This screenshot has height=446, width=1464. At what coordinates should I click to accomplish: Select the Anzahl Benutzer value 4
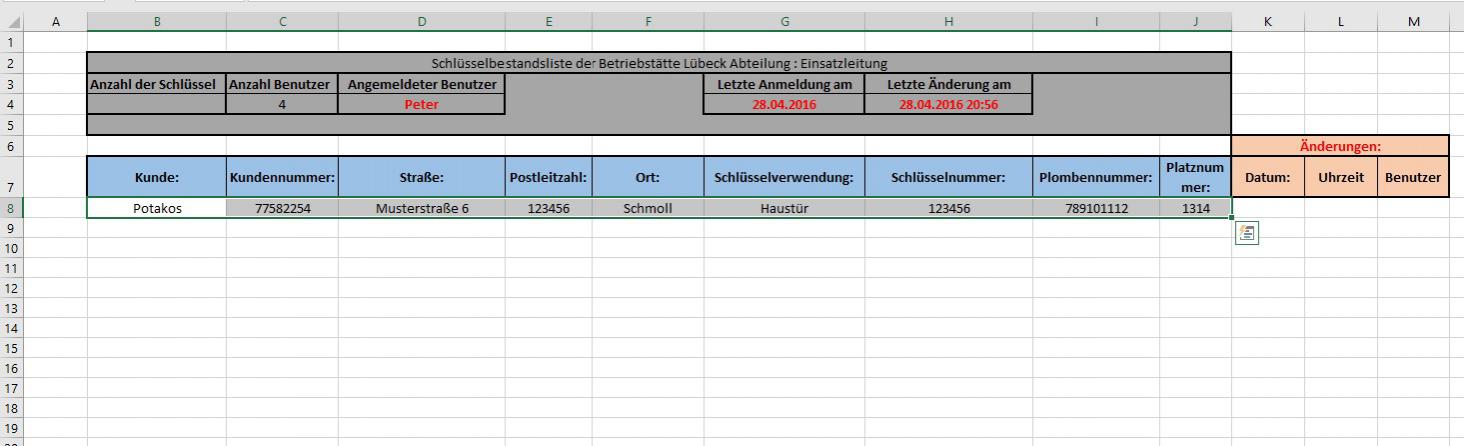(x=282, y=104)
